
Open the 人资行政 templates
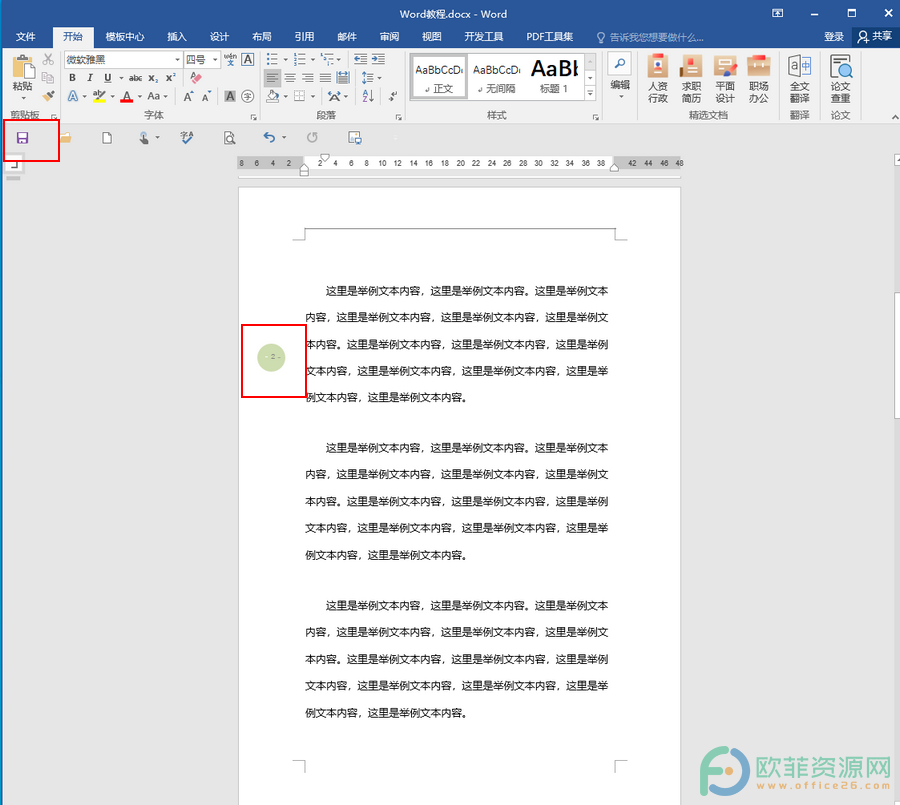pos(658,79)
